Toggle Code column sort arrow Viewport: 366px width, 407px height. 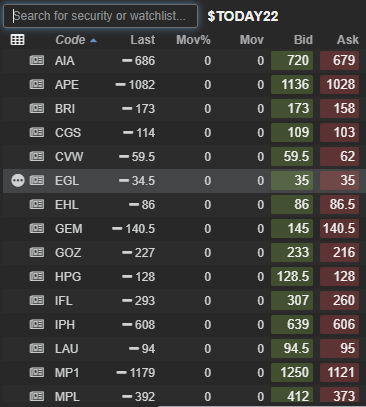pyautogui.click(x=94, y=40)
